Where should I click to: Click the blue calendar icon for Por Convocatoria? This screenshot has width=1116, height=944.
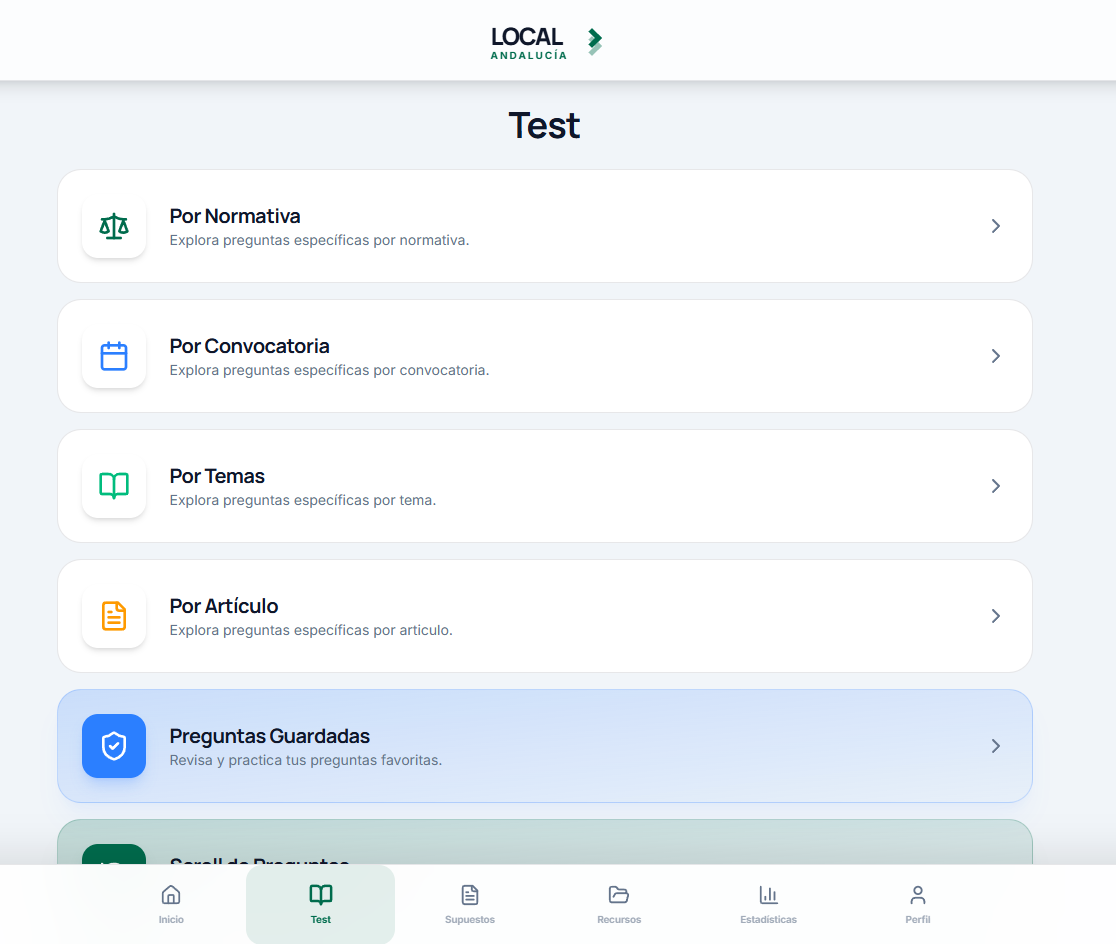[114, 356]
